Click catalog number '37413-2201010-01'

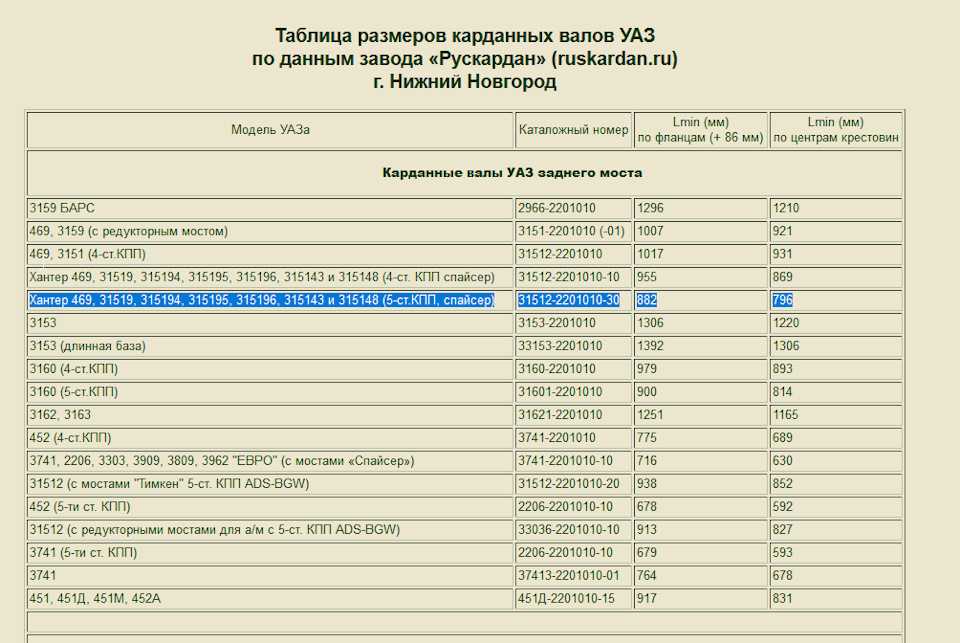click(569, 576)
